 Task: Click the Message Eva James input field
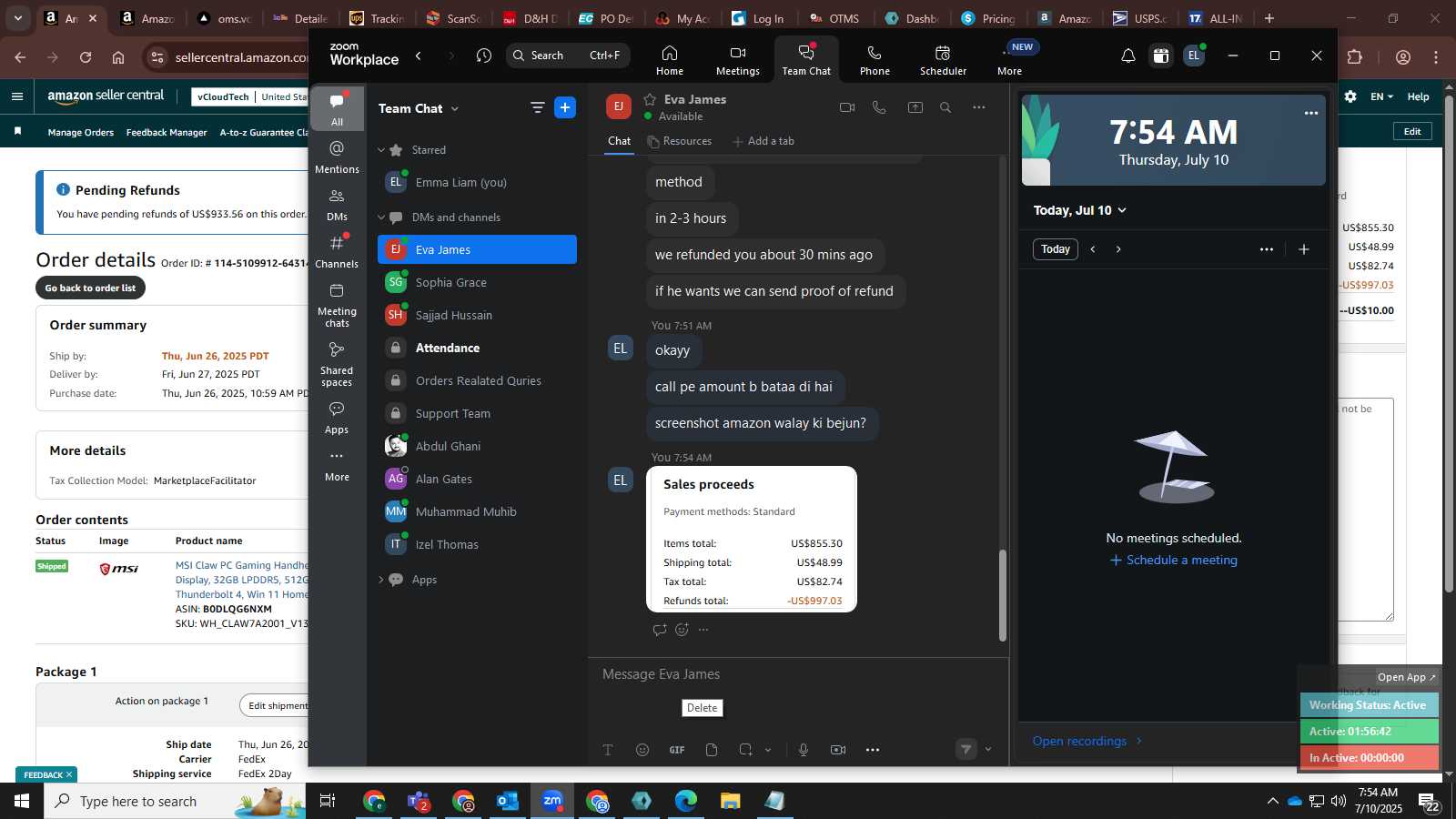pos(798,674)
